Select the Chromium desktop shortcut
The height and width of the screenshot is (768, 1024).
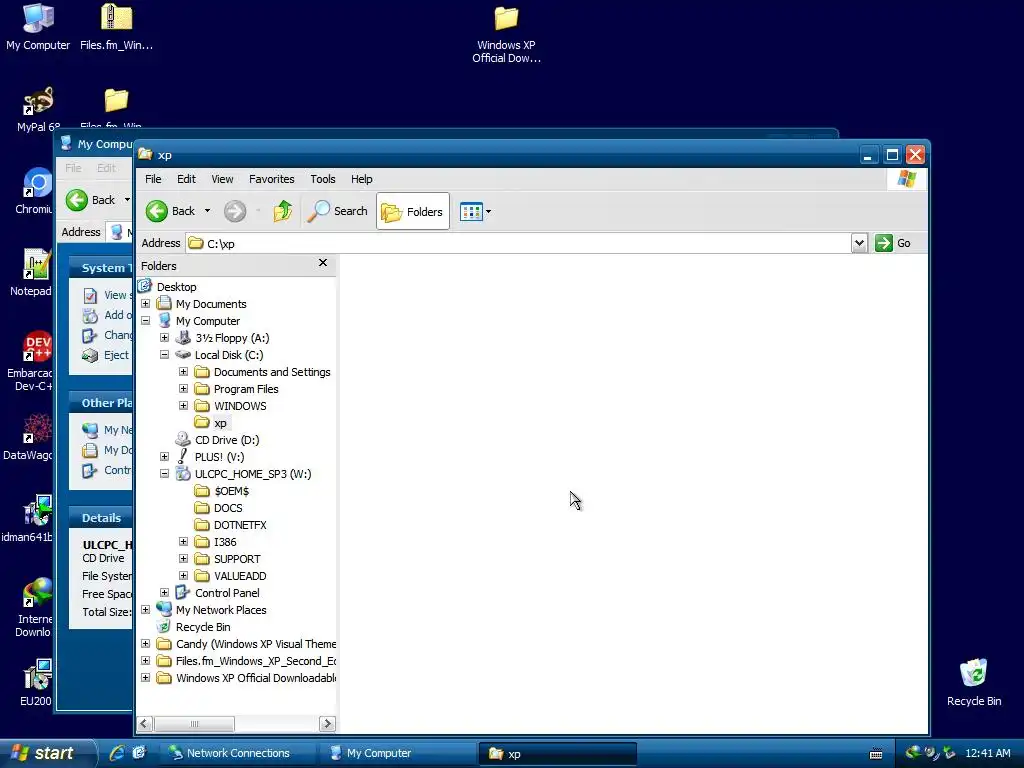(x=34, y=191)
